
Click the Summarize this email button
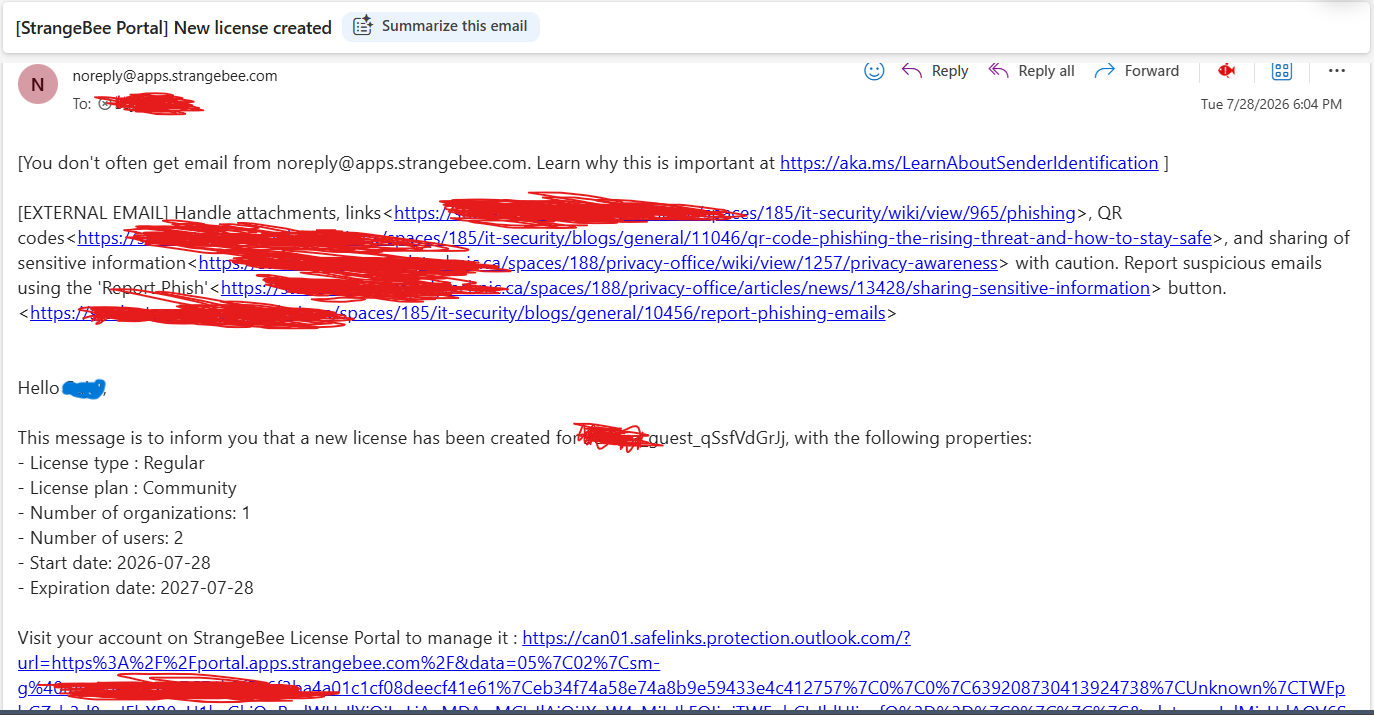pyautogui.click(x=441, y=27)
